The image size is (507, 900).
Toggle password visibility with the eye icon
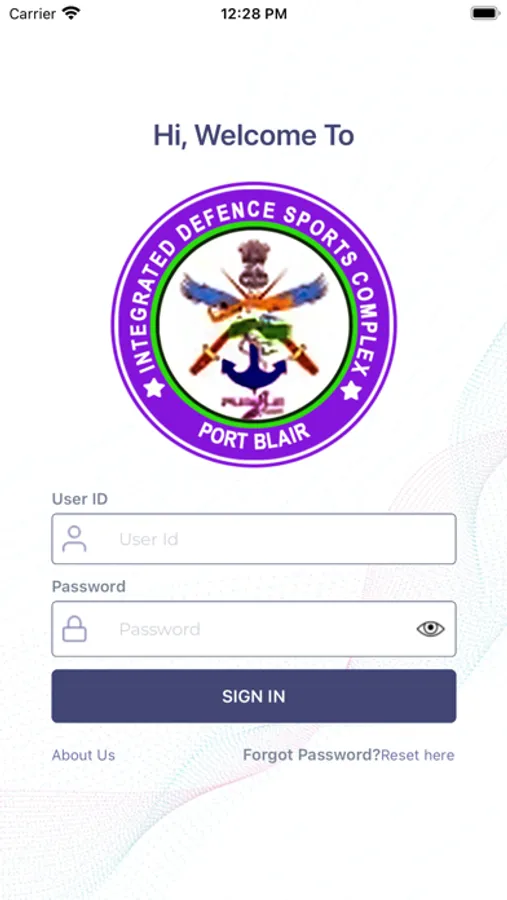(x=430, y=629)
